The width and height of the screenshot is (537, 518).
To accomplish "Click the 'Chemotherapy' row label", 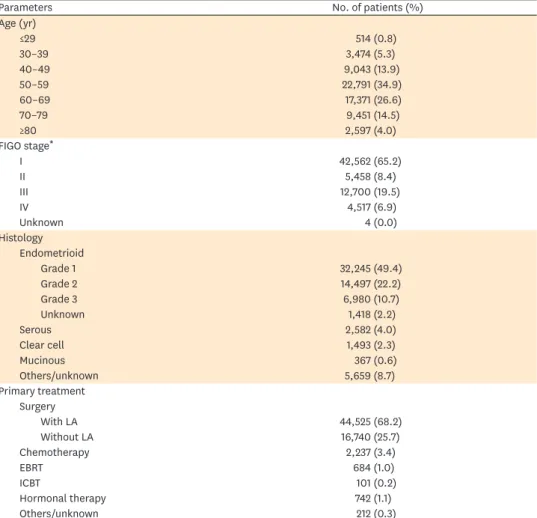I will [54, 453].
